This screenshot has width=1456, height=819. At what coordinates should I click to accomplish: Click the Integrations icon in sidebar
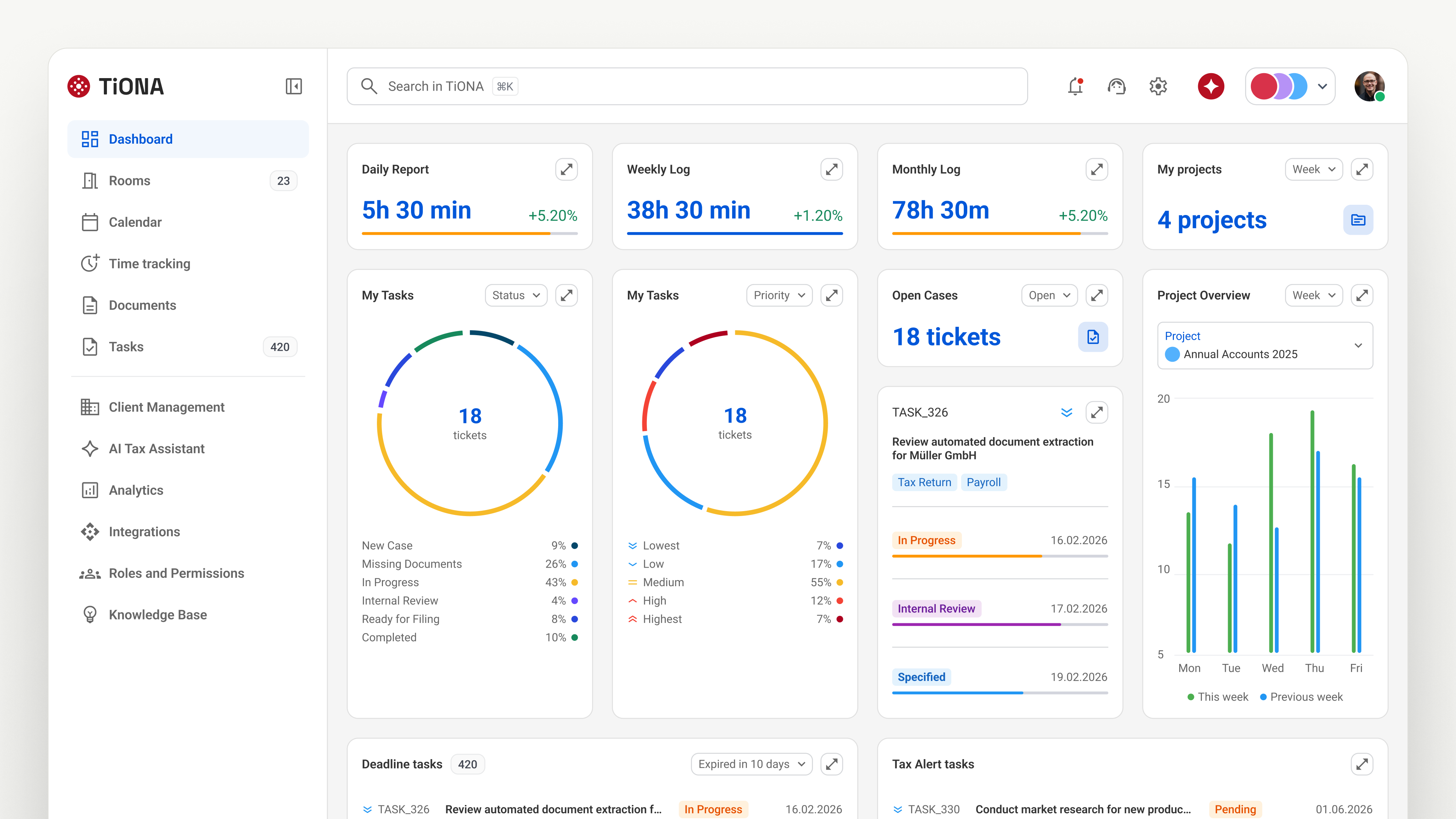[x=90, y=532]
